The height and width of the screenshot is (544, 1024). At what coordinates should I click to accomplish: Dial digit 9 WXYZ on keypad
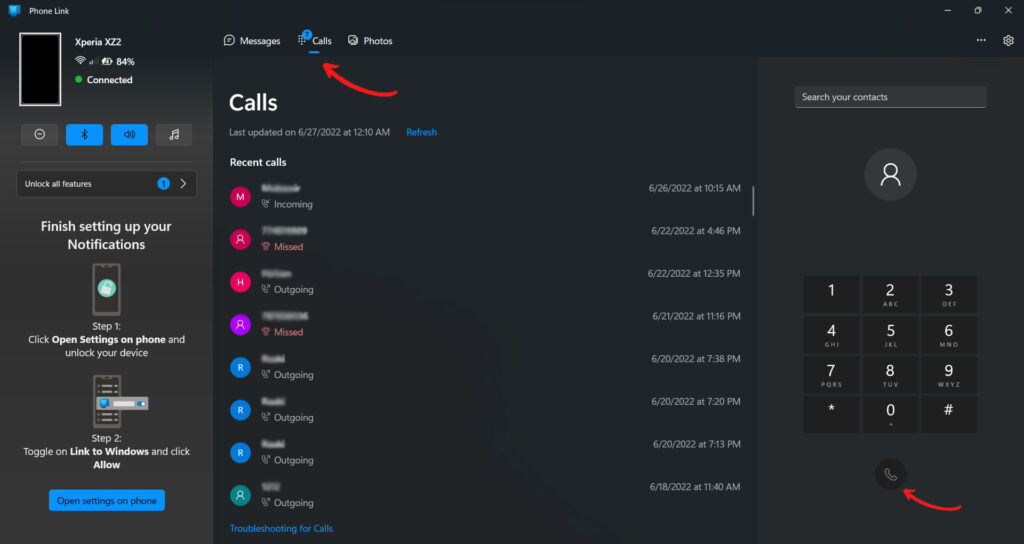[949, 374]
